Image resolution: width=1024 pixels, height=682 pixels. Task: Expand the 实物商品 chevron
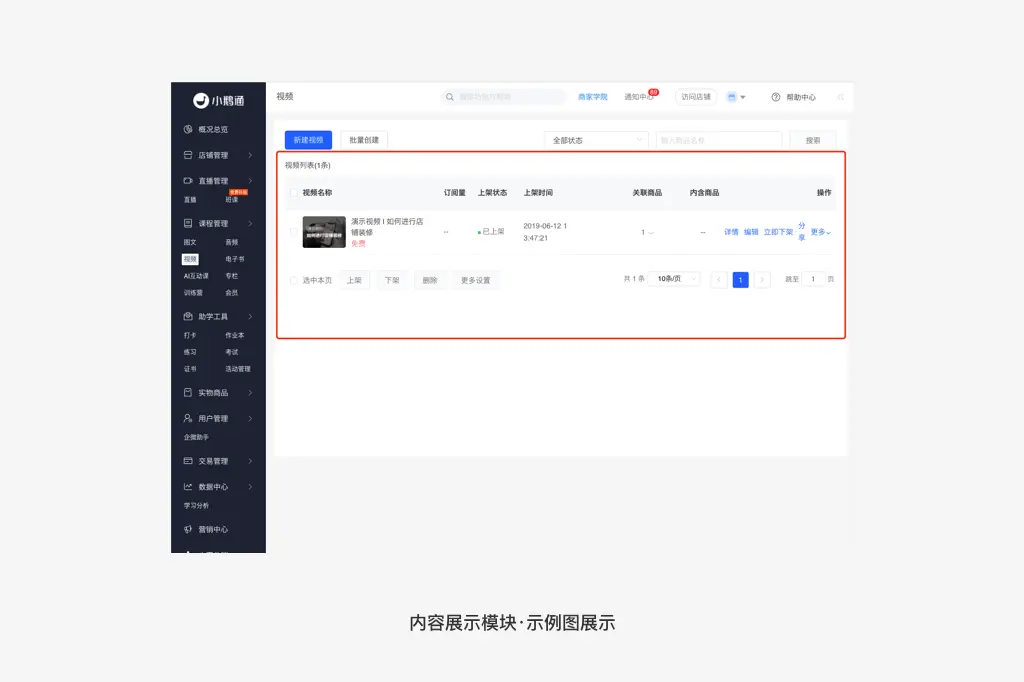[x=250, y=393]
